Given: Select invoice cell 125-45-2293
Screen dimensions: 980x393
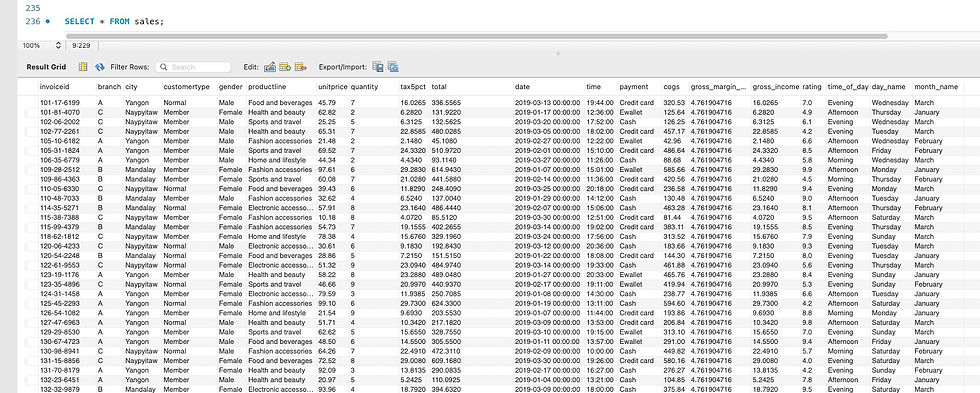Looking at the screenshot, I should point(60,304).
